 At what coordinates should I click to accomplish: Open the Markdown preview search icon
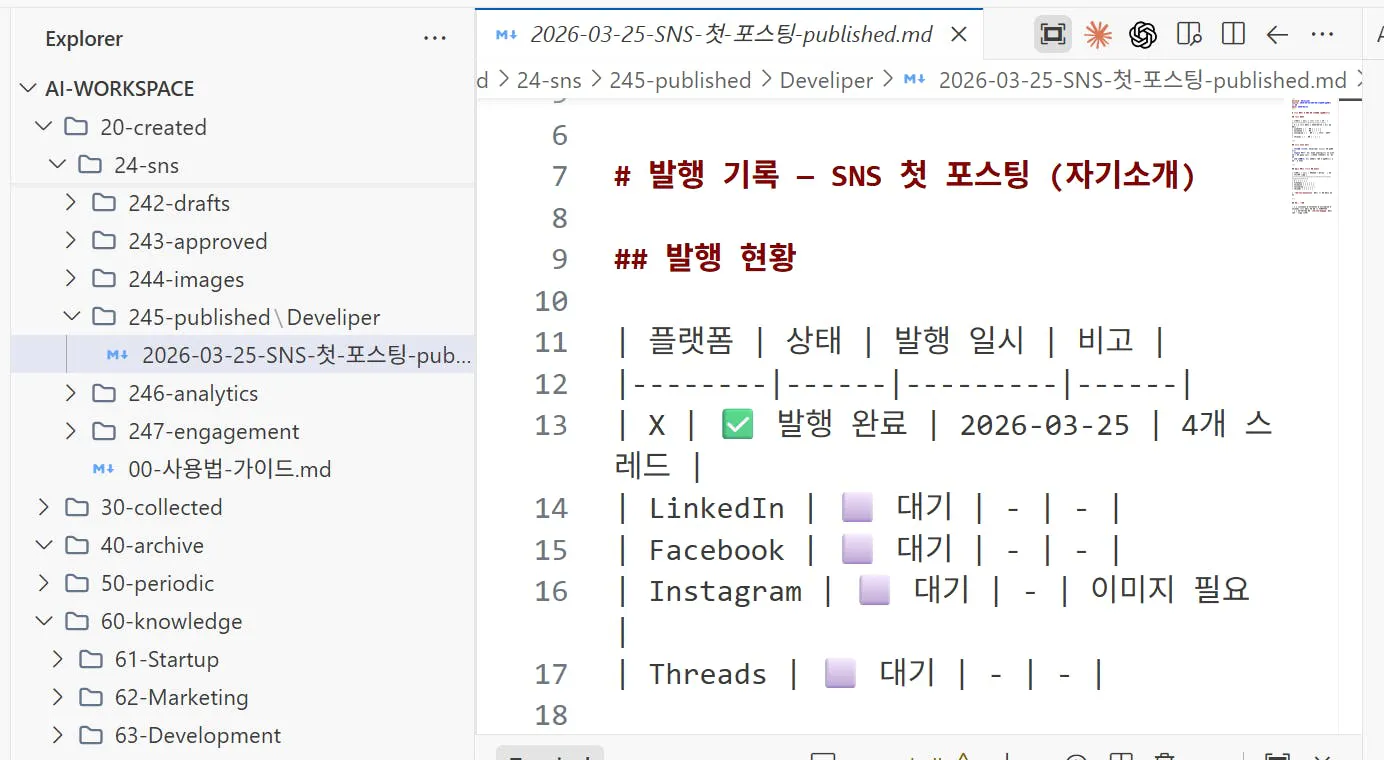point(1189,33)
